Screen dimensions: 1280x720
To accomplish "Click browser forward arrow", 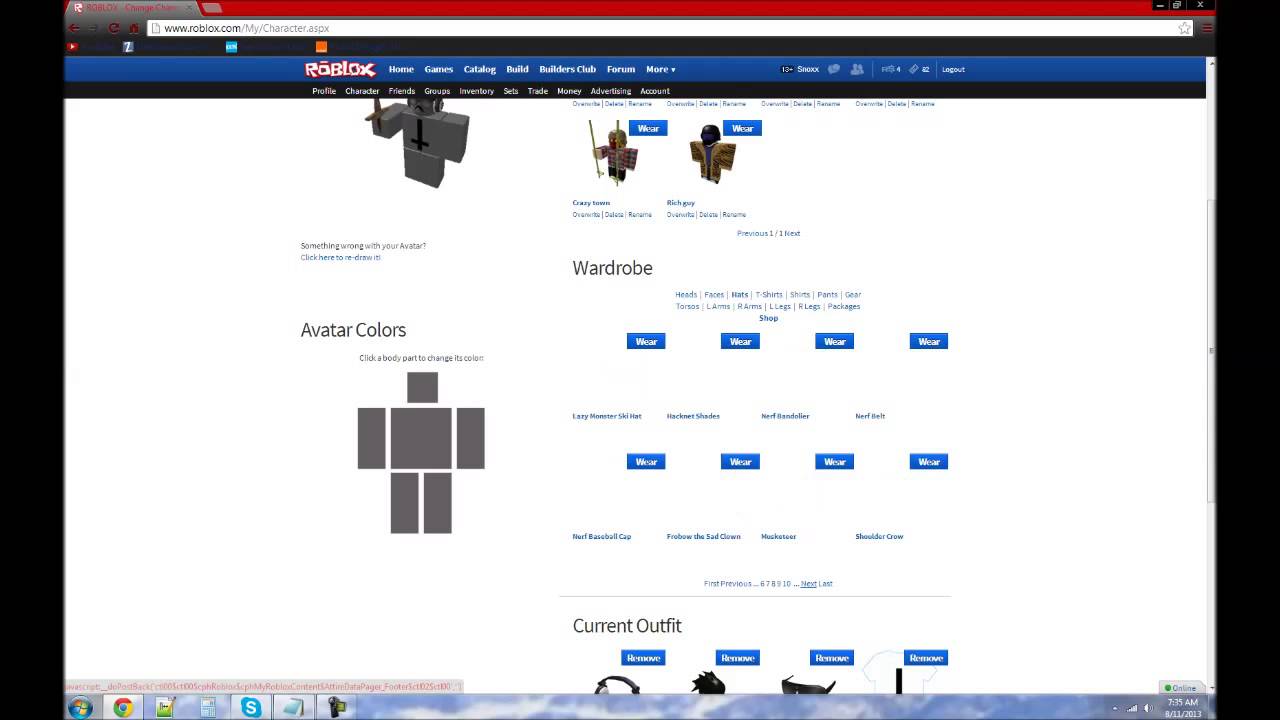I will click(94, 28).
